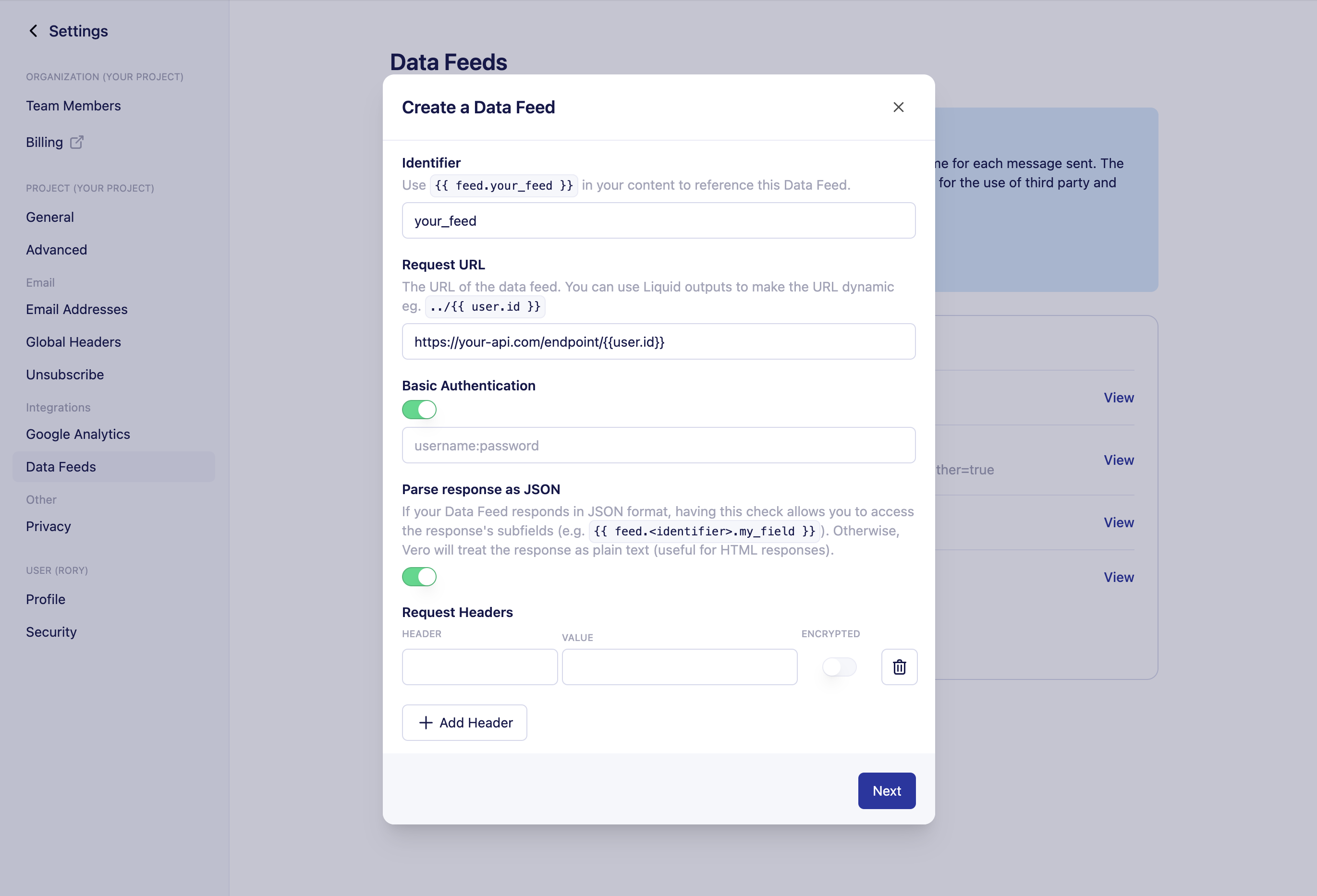The image size is (1317, 896).
Task: Navigate to Team Members settings
Action: tap(73, 105)
